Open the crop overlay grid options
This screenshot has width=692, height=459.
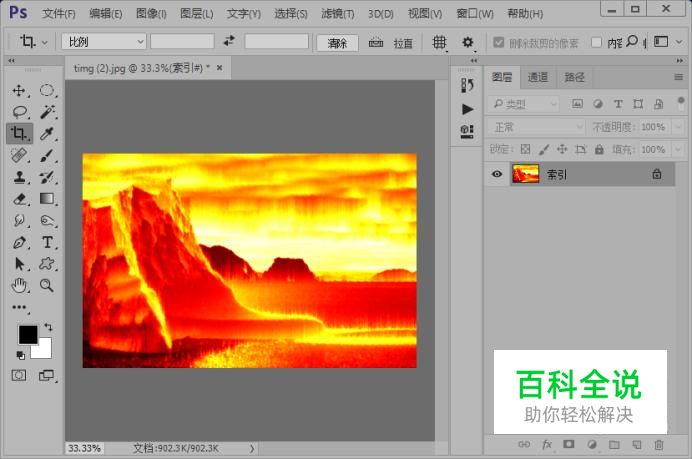point(439,43)
